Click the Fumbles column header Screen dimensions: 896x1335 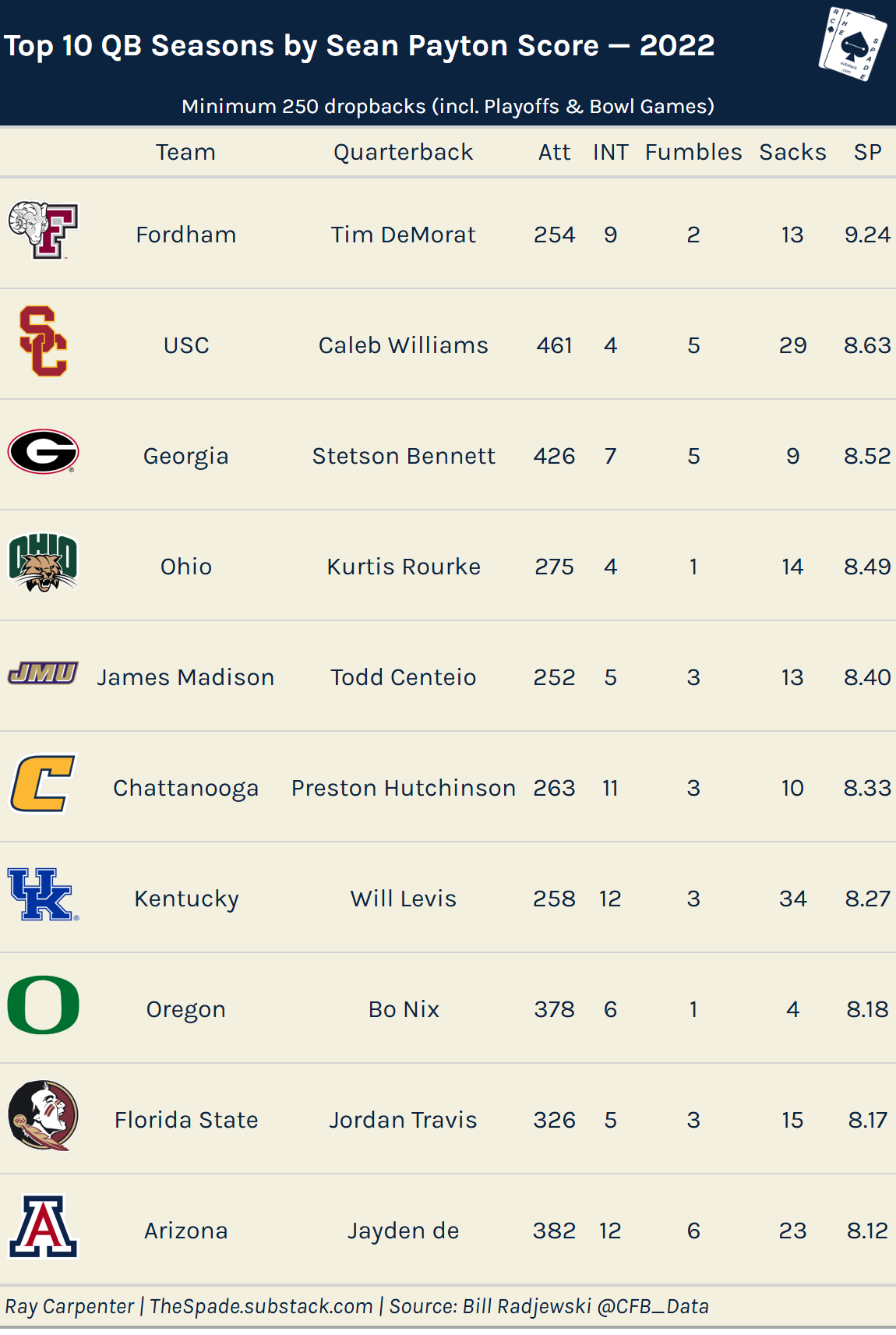pyautogui.click(x=693, y=152)
